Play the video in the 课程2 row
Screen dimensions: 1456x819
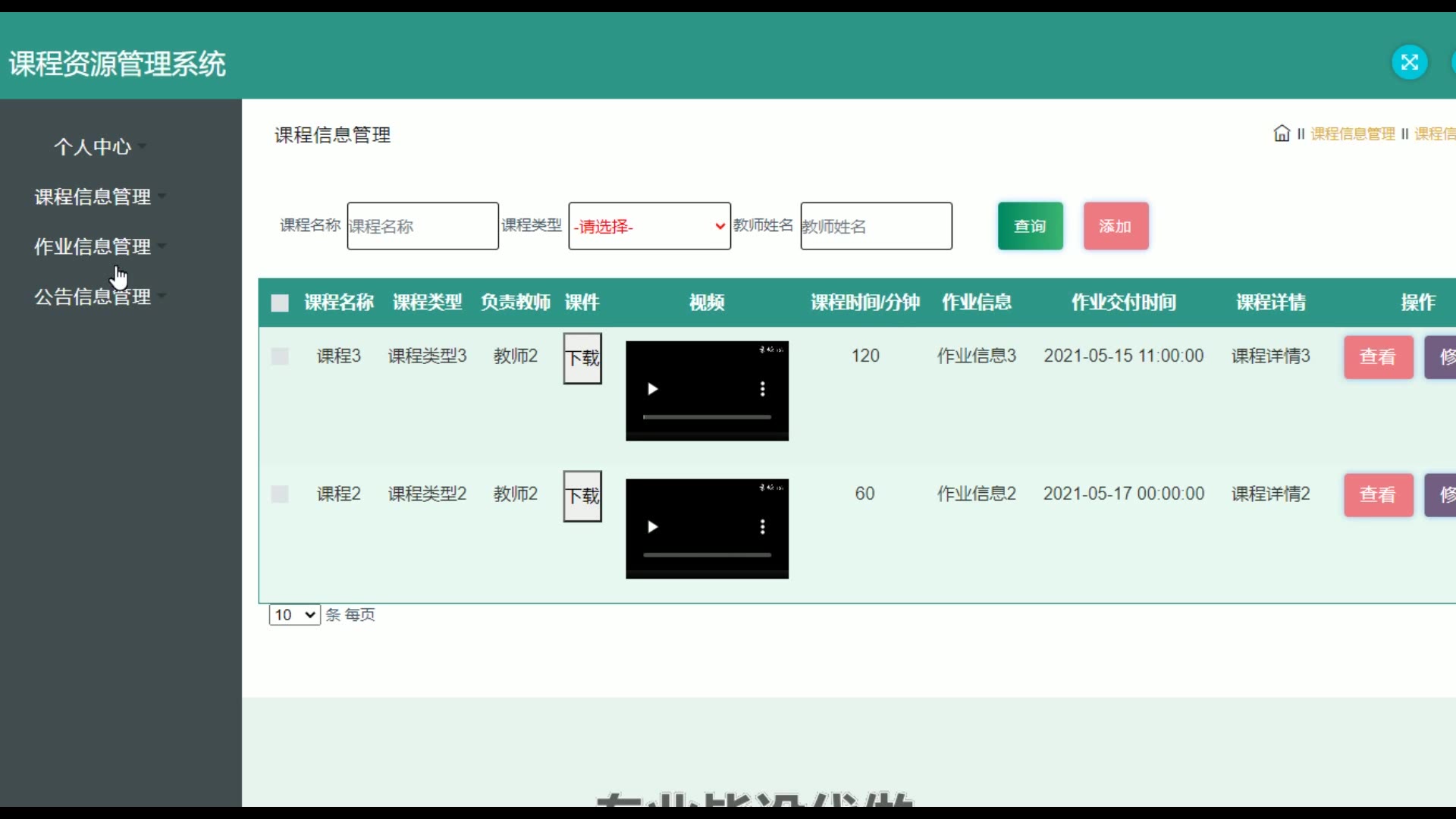[652, 527]
